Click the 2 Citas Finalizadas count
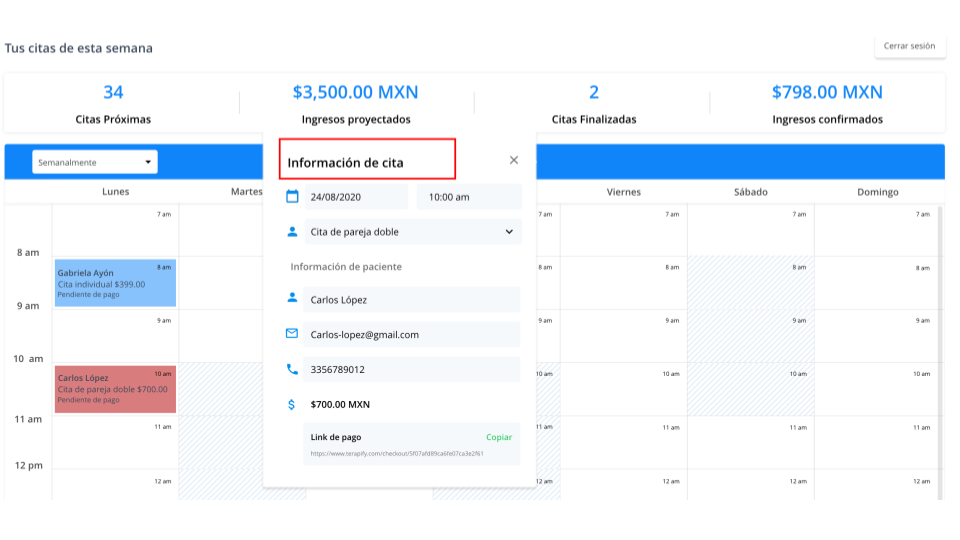The image size is (960, 540). click(594, 92)
